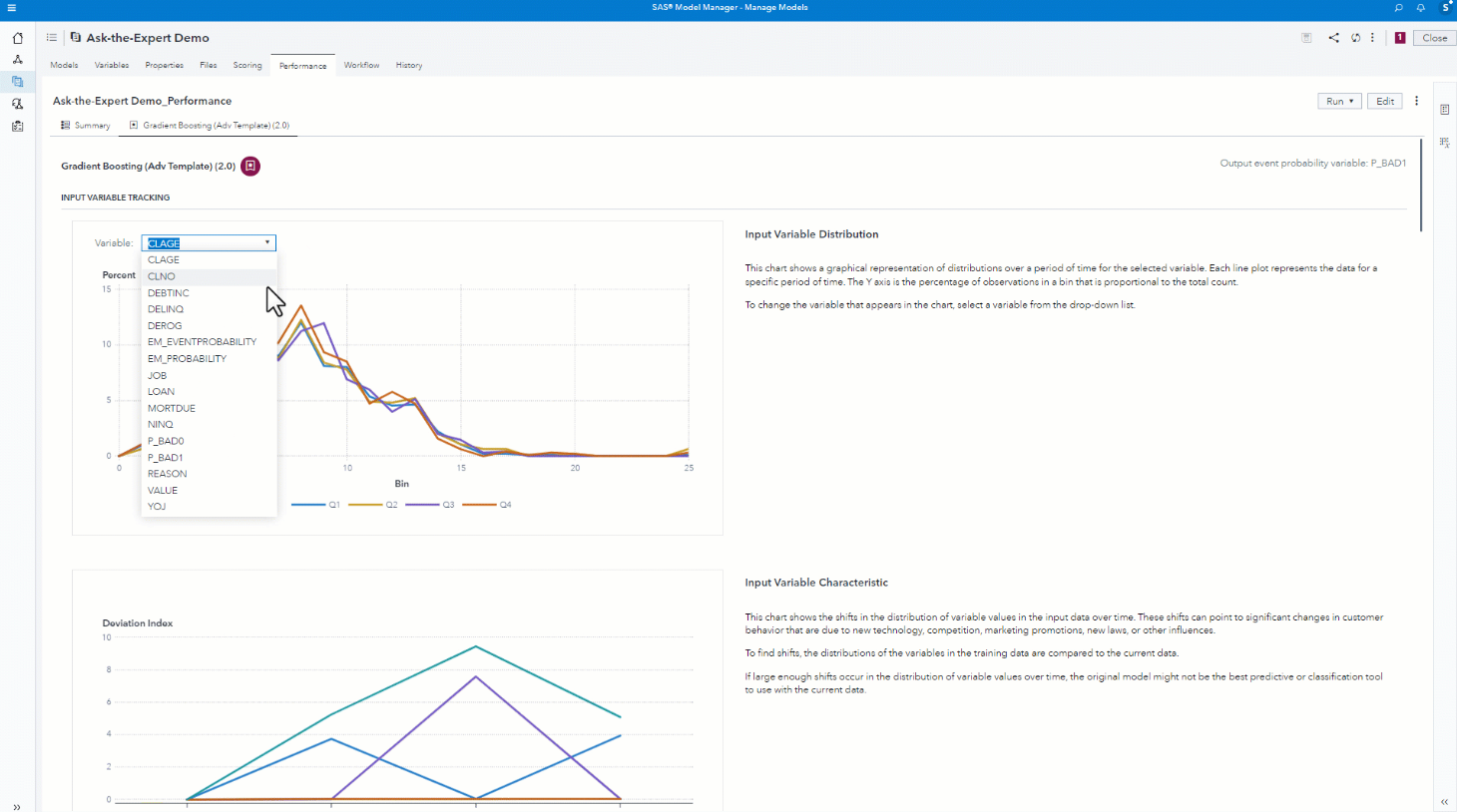Choose MORTDUE in the variable dropdown
Viewport: 1457px width, 812px height.
tap(172, 408)
